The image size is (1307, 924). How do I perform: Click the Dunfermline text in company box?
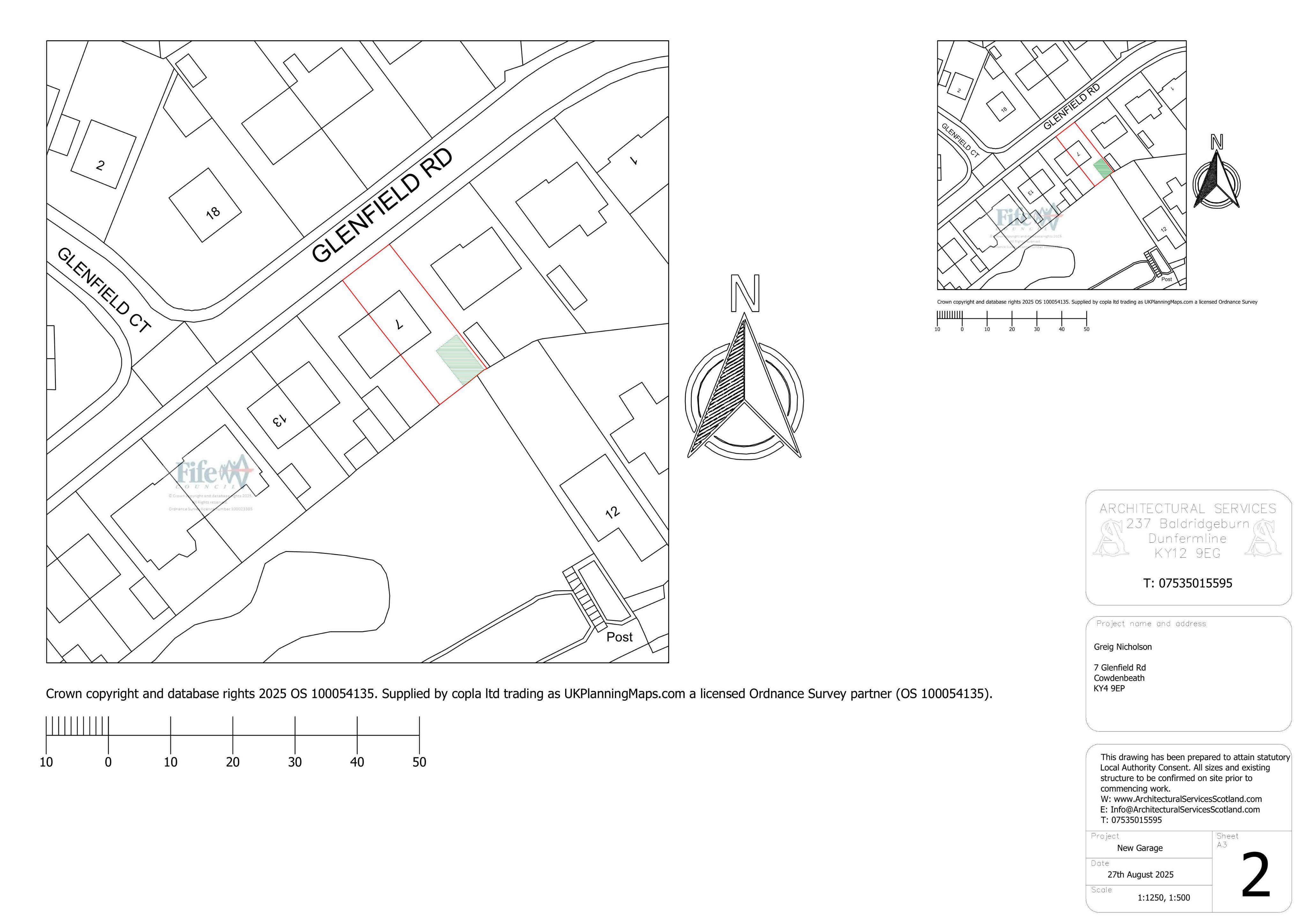1187,539
